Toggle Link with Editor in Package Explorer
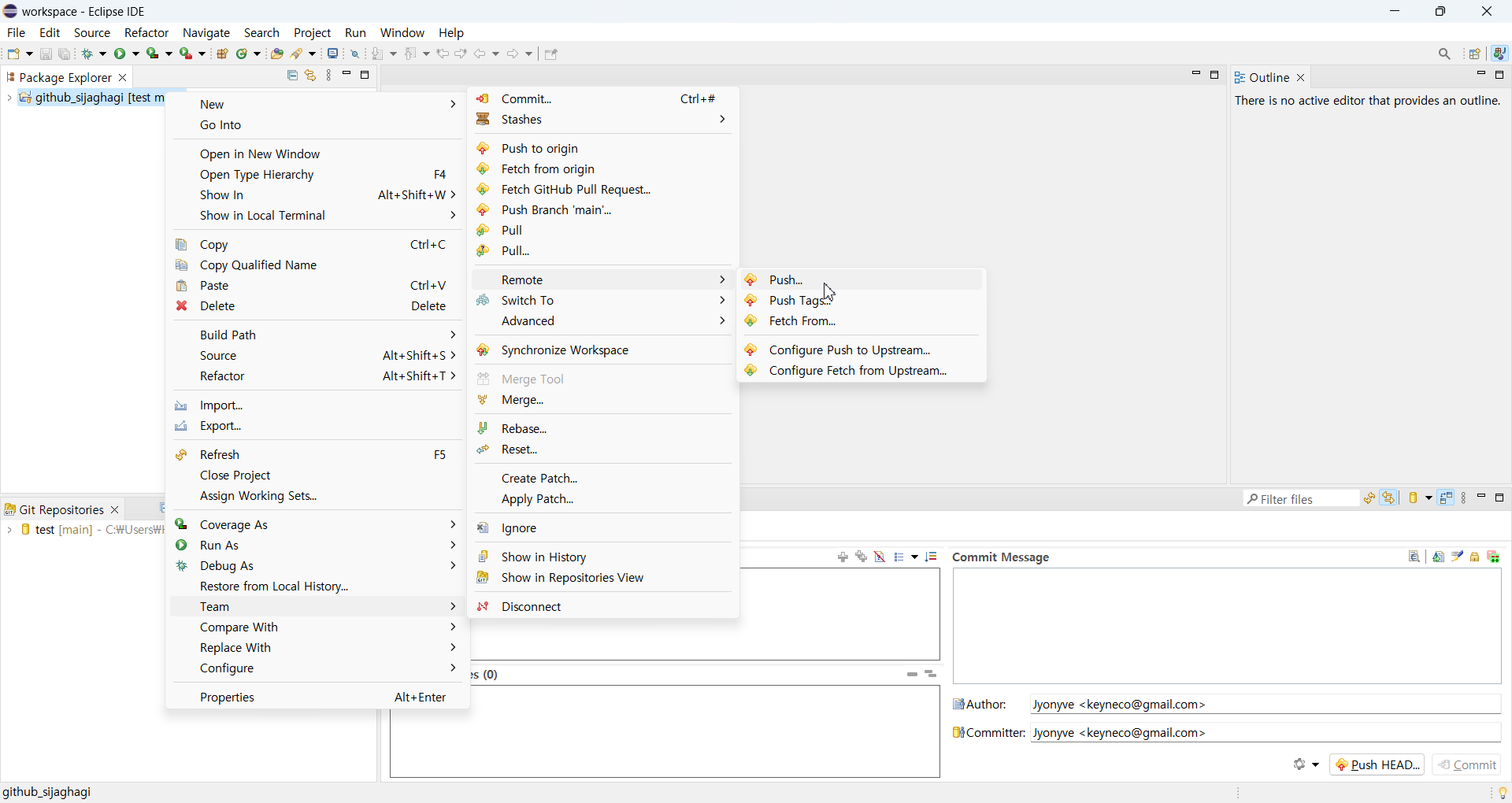 (x=311, y=76)
